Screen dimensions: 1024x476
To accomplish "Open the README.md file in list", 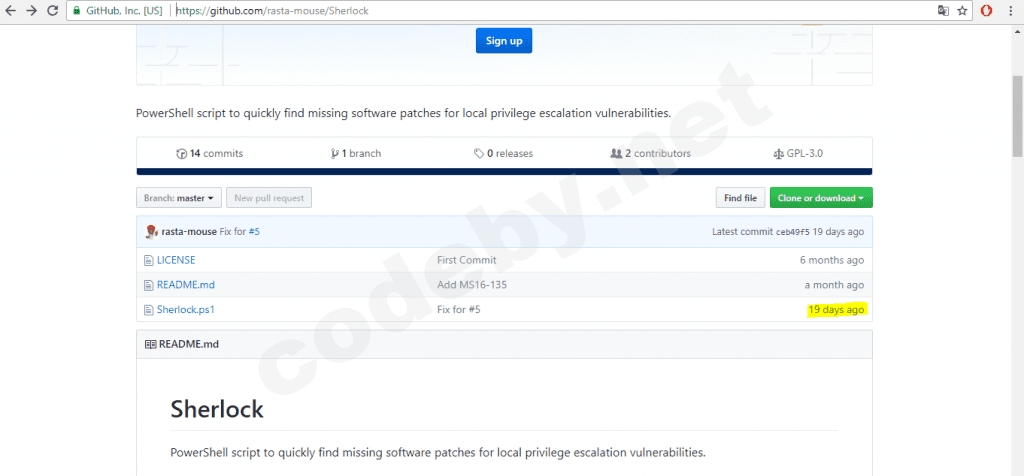I will tap(185, 285).
